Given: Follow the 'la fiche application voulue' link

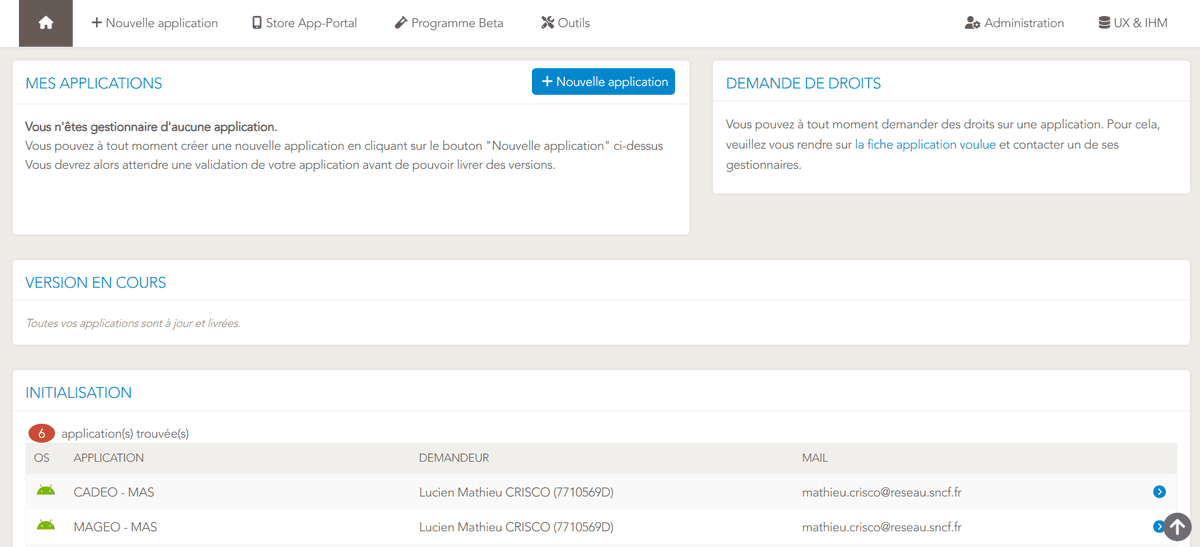Looking at the screenshot, I should pos(925,145).
